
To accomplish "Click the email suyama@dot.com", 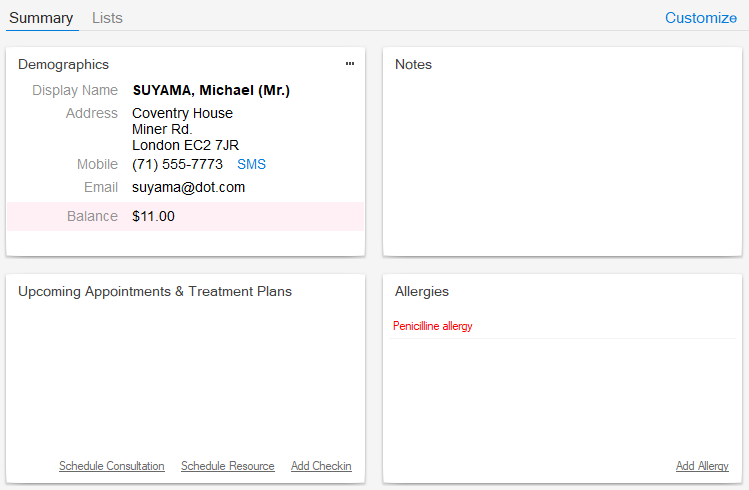I will [188, 187].
